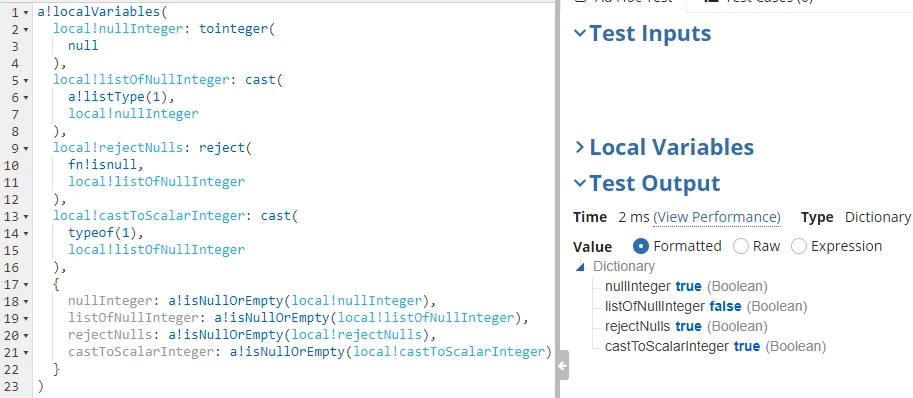
Task: Fold code at line 17 opening brace
Action: [x=26, y=285]
